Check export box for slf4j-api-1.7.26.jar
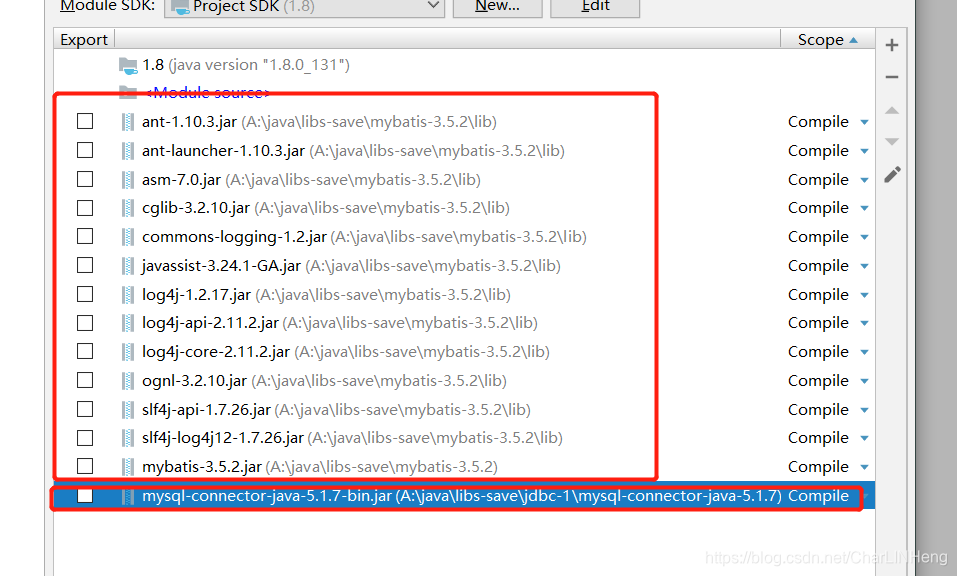957x576 pixels. tap(85, 409)
